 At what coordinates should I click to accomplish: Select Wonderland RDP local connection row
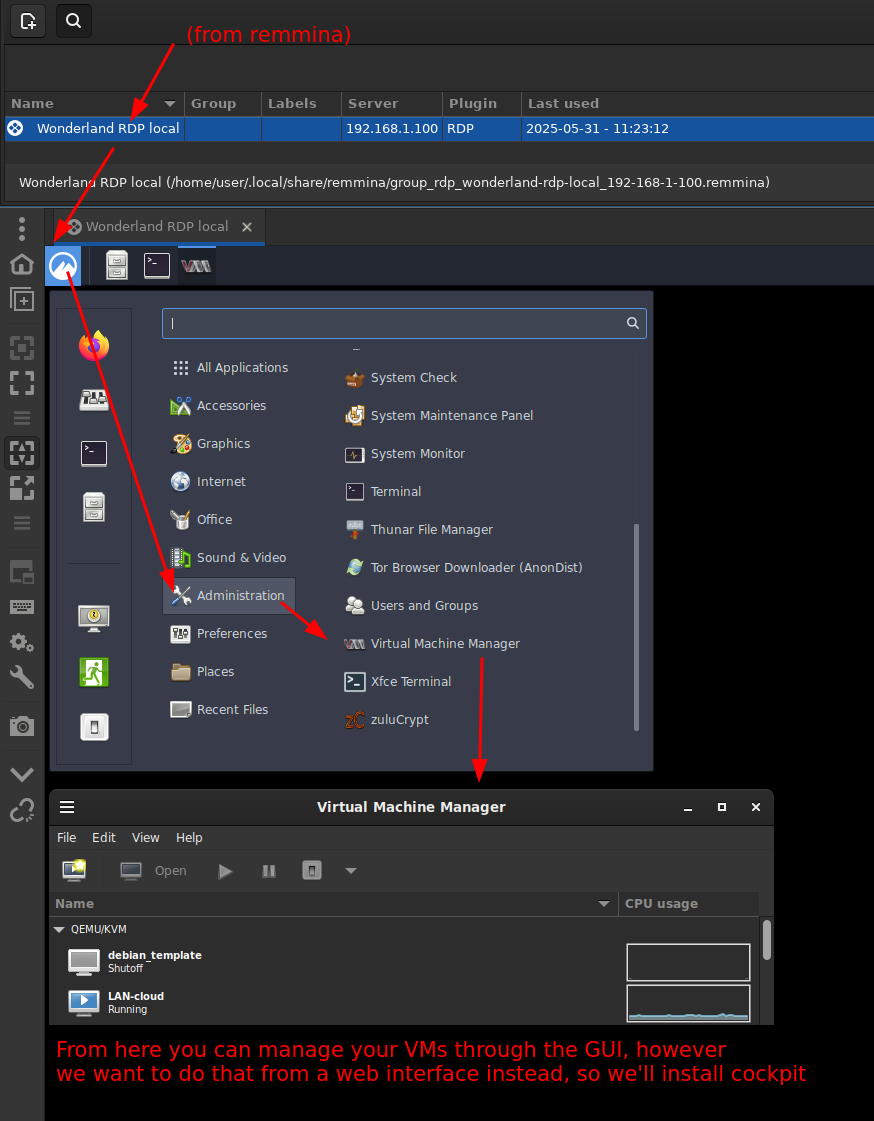[439, 129]
